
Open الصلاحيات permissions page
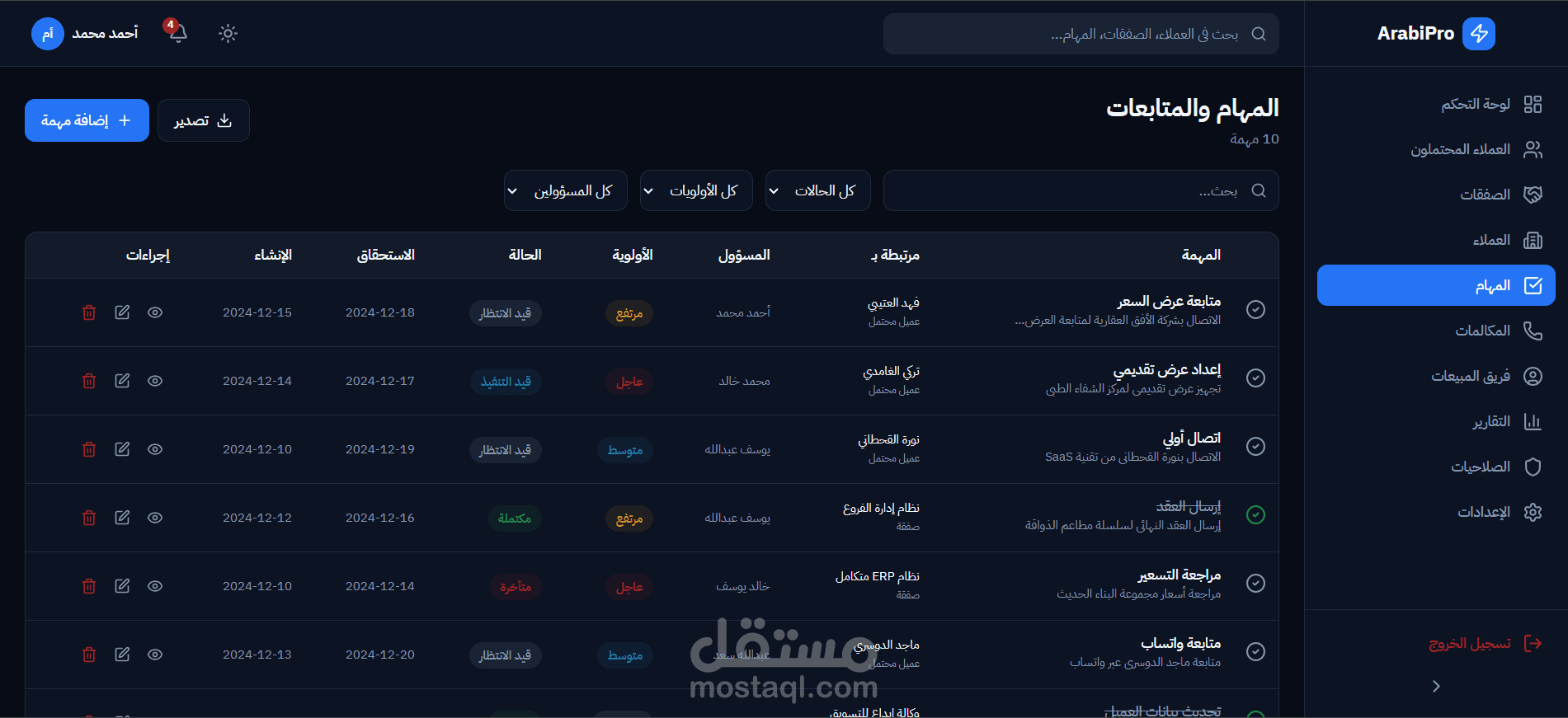point(1436,467)
